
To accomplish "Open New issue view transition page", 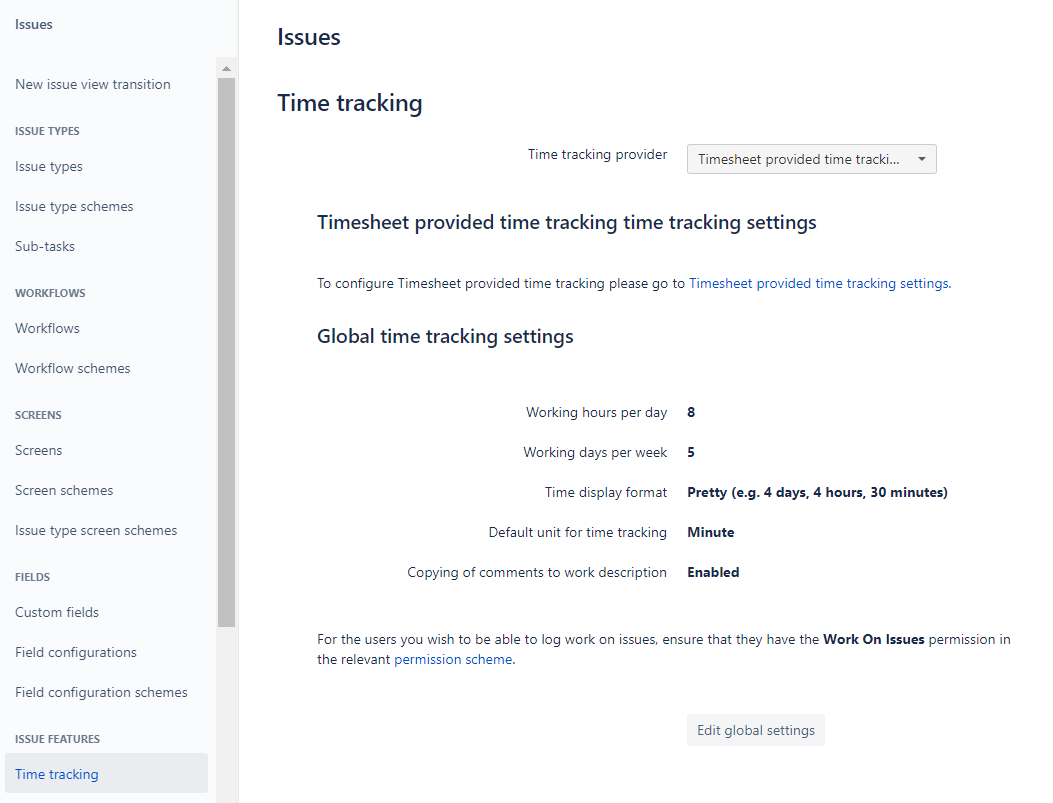I will (x=92, y=84).
